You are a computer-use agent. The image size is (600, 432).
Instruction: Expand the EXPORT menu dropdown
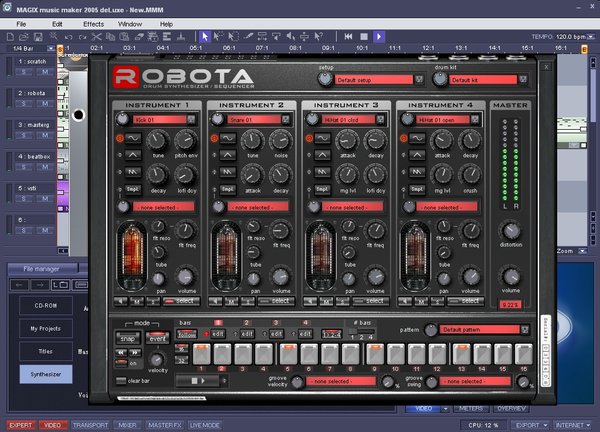pos(545,425)
